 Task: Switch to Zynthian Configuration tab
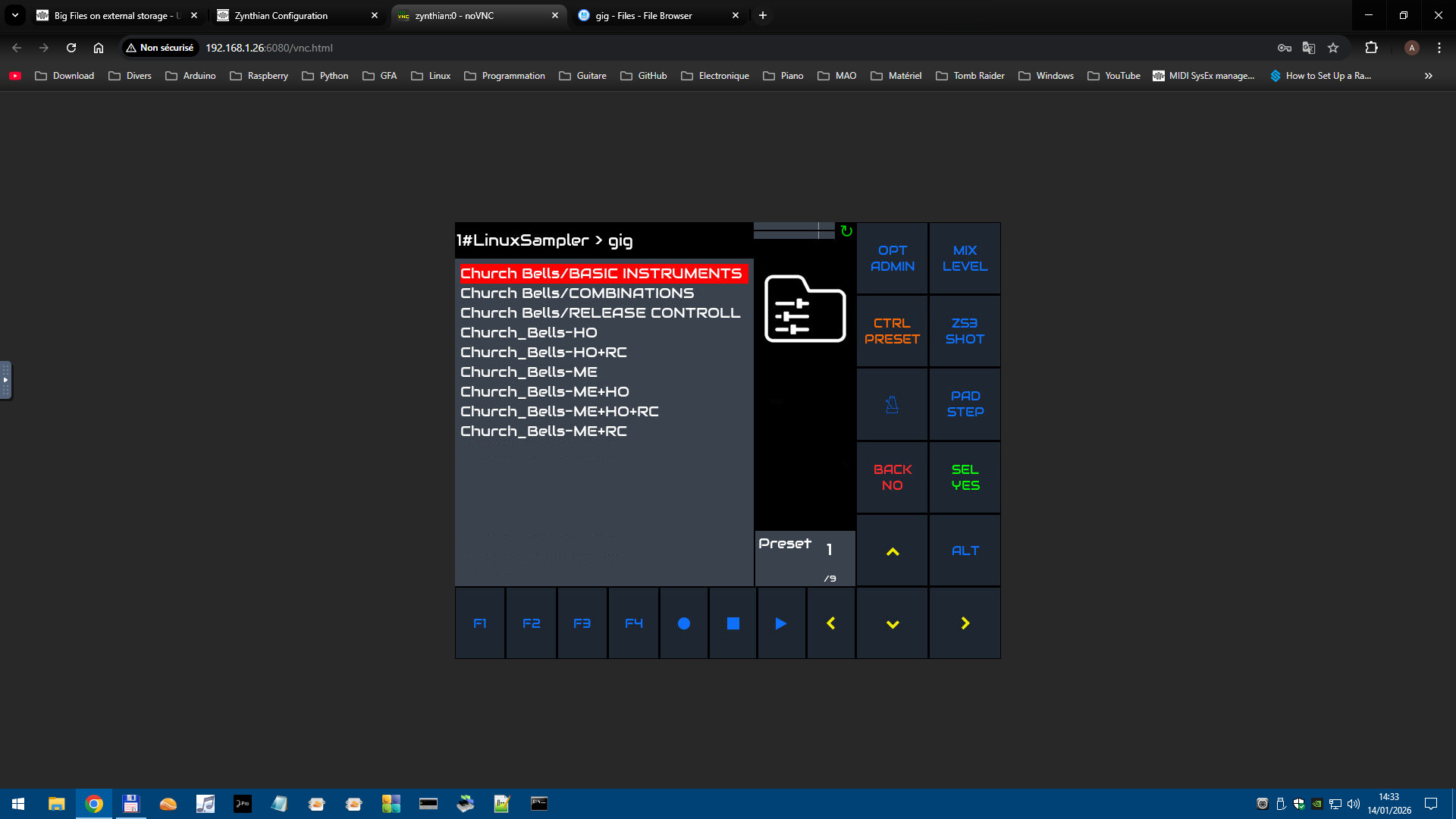[295, 15]
